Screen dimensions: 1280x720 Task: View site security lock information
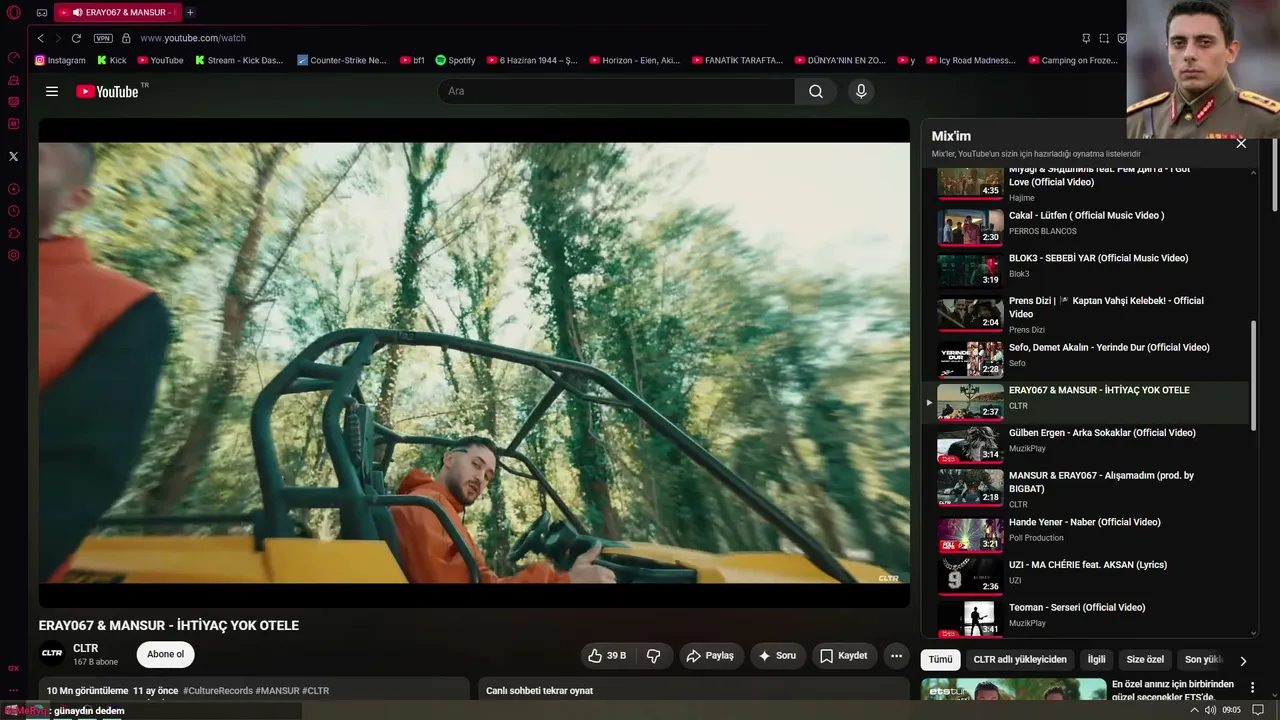[126, 38]
